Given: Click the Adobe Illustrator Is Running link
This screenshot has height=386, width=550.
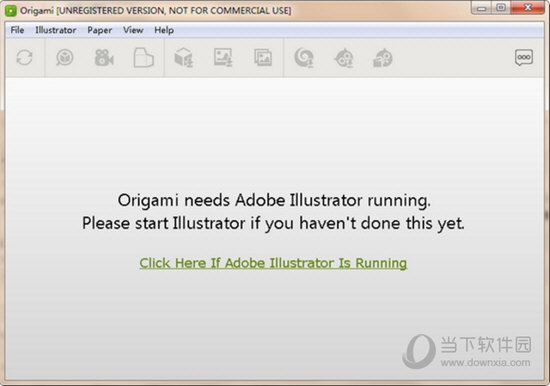Looking at the screenshot, I should [x=273, y=263].
